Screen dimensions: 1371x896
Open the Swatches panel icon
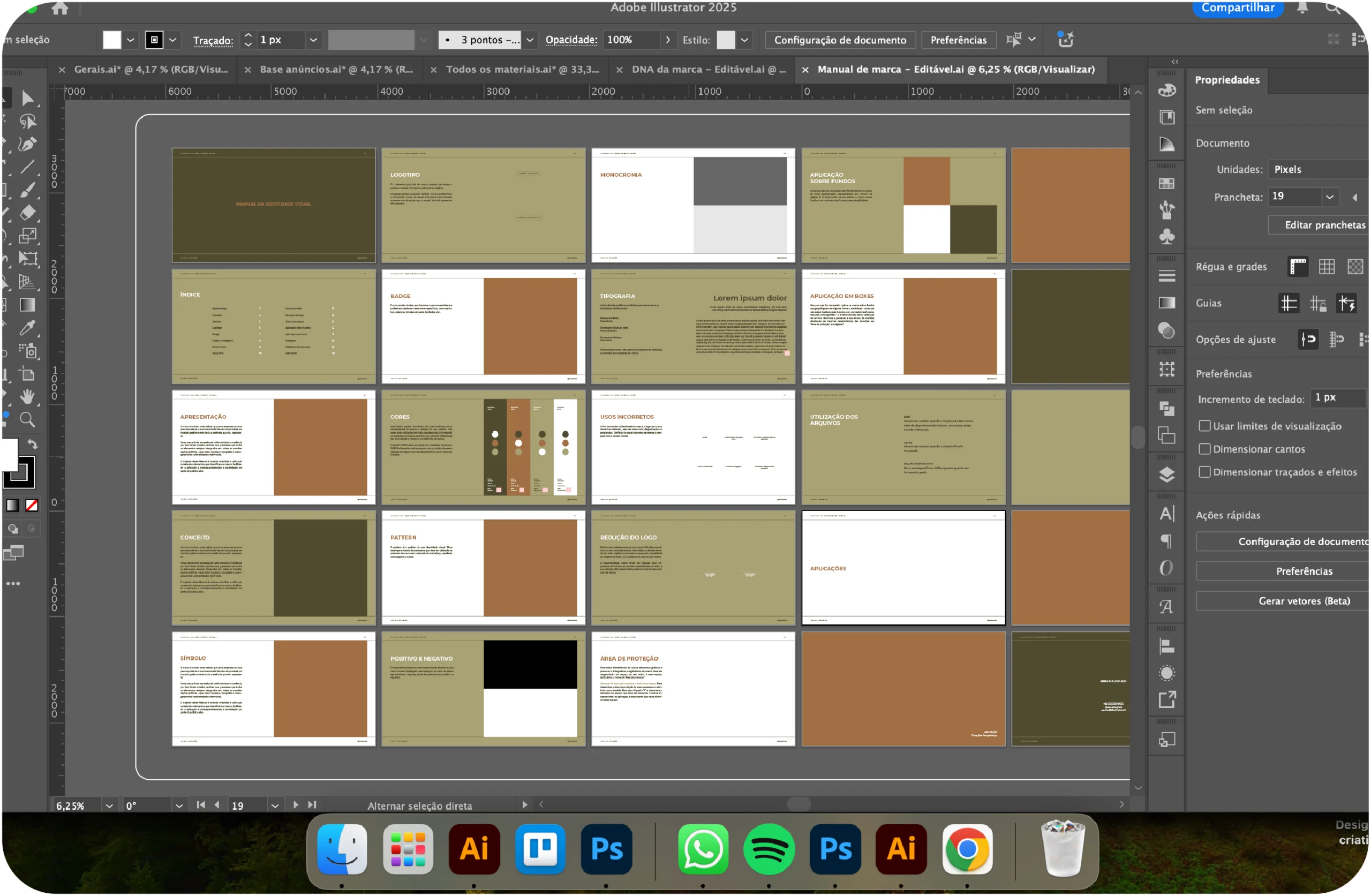click(1167, 184)
